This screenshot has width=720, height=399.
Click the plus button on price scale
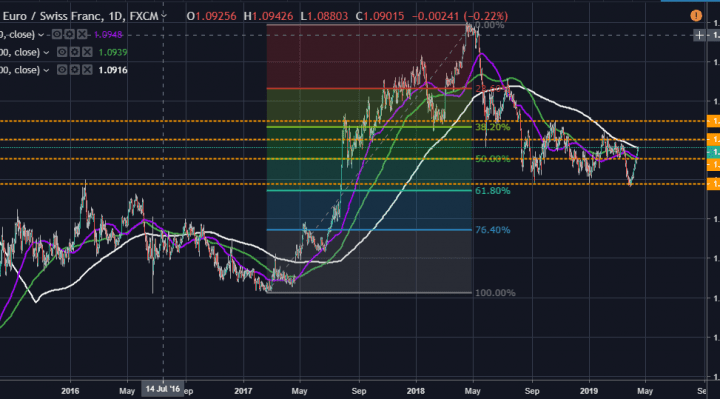pyautogui.click(x=699, y=35)
